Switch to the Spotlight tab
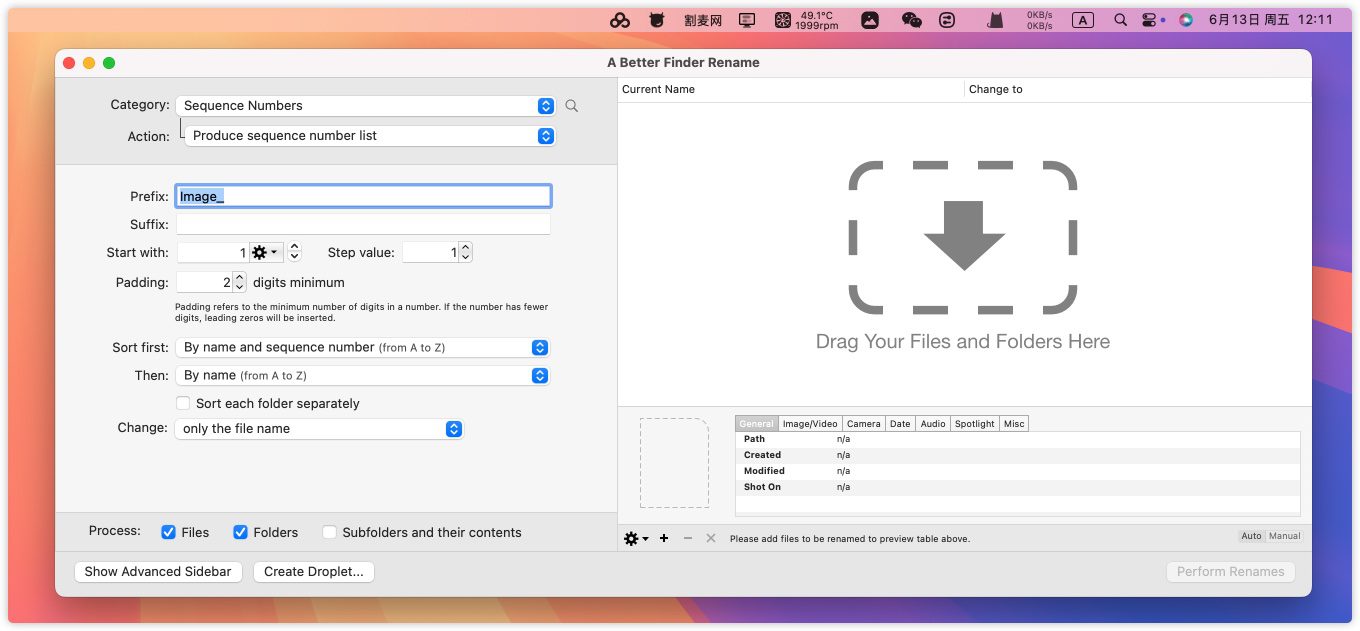This screenshot has height=631, width=1360. point(974,424)
